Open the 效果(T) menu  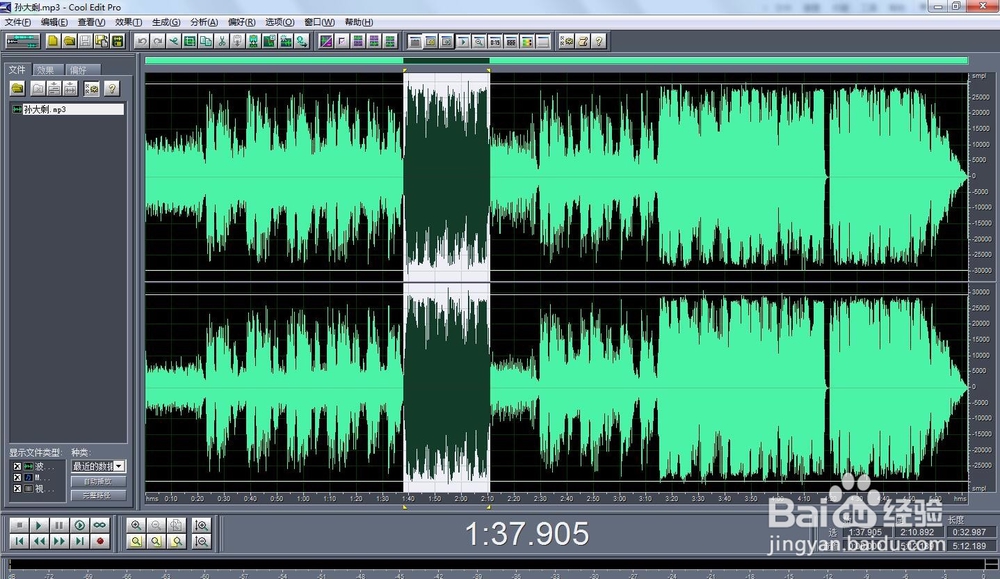tap(128, 22)
